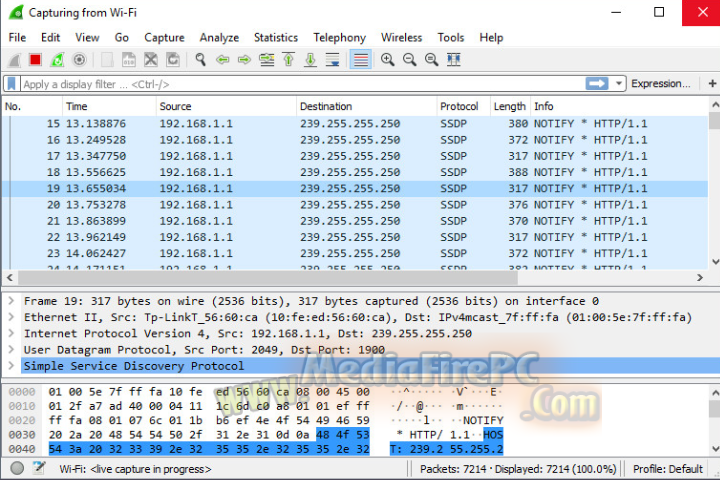Restart the current capture with the green fin icon

click(x=57, y=60)
